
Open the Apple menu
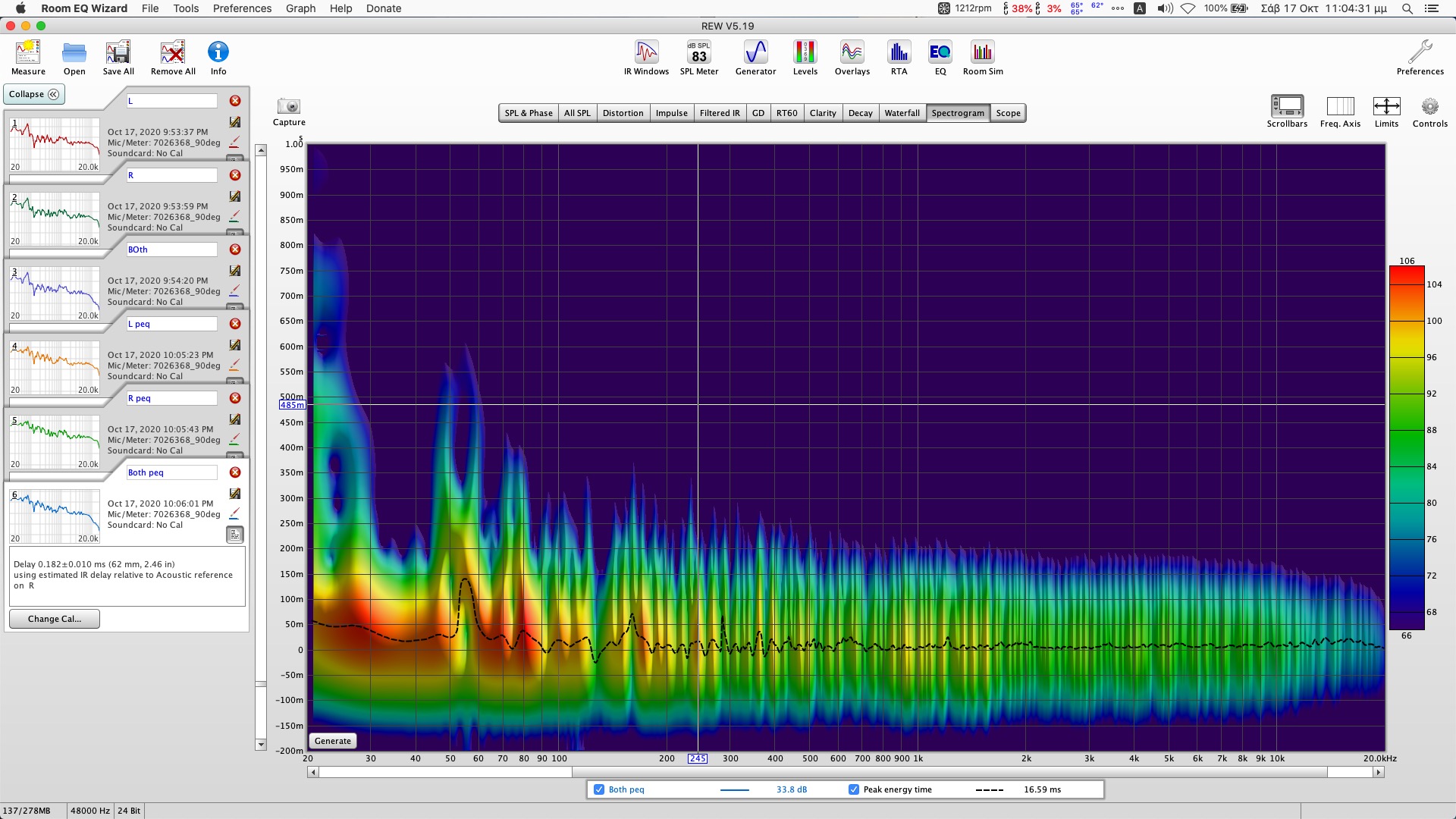coord(20,8)
